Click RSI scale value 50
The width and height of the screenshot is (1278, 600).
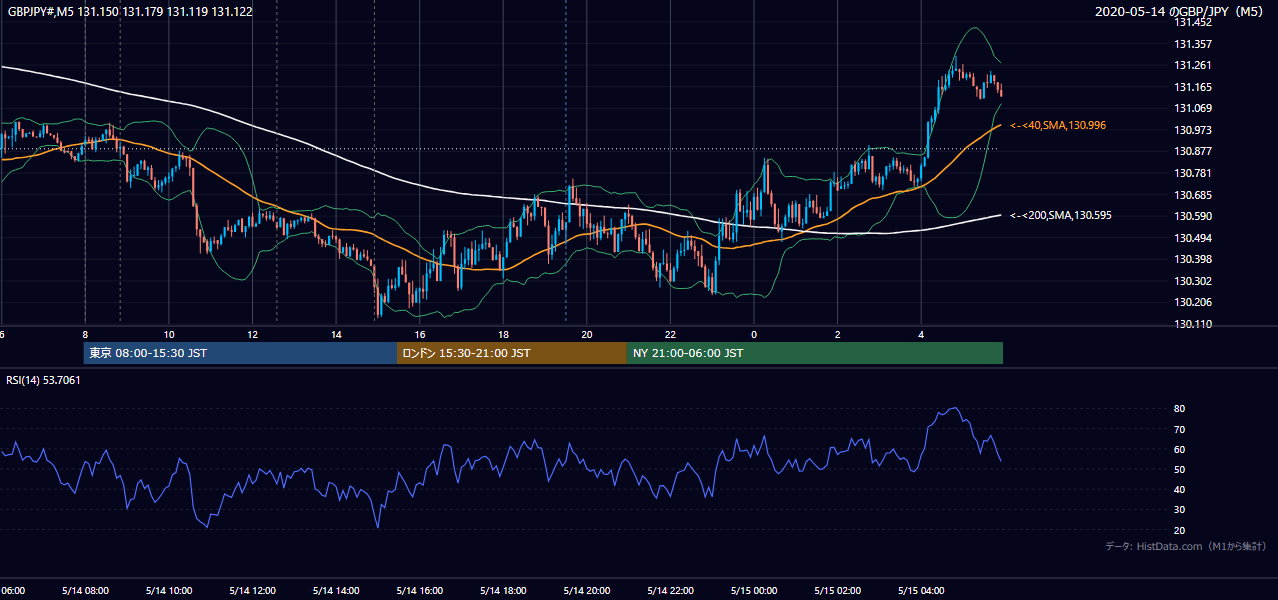coord(1179,469)
